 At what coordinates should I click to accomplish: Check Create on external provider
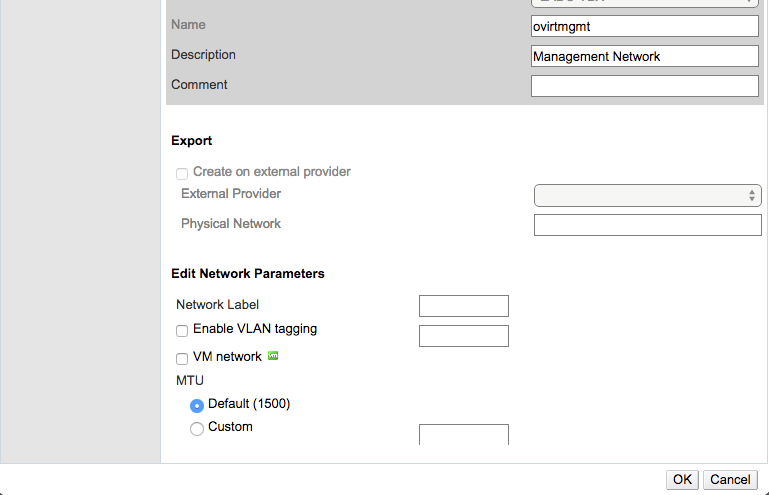point(182,173)
